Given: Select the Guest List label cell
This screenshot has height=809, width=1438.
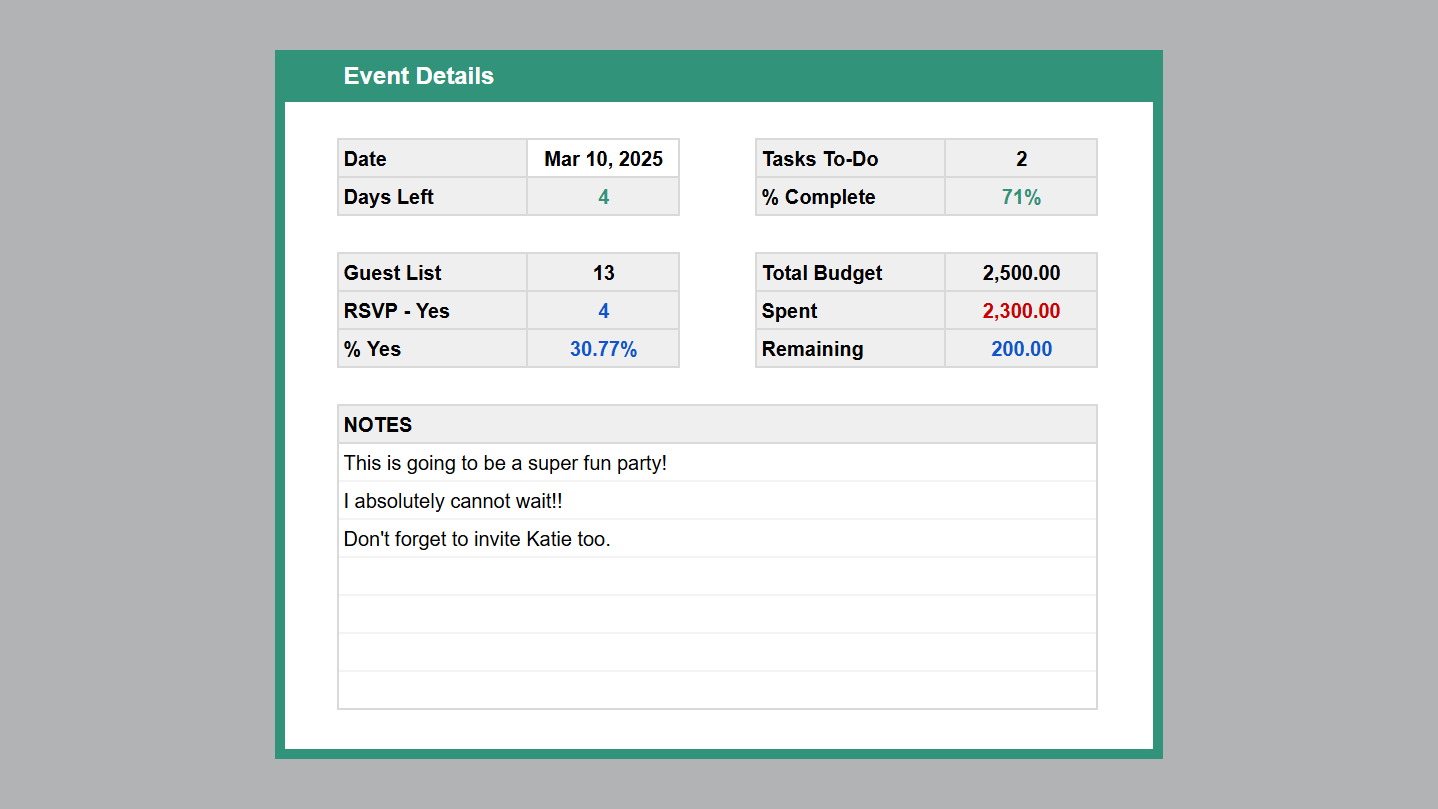Looking at the screenshot, I should [x=432, y=272].
